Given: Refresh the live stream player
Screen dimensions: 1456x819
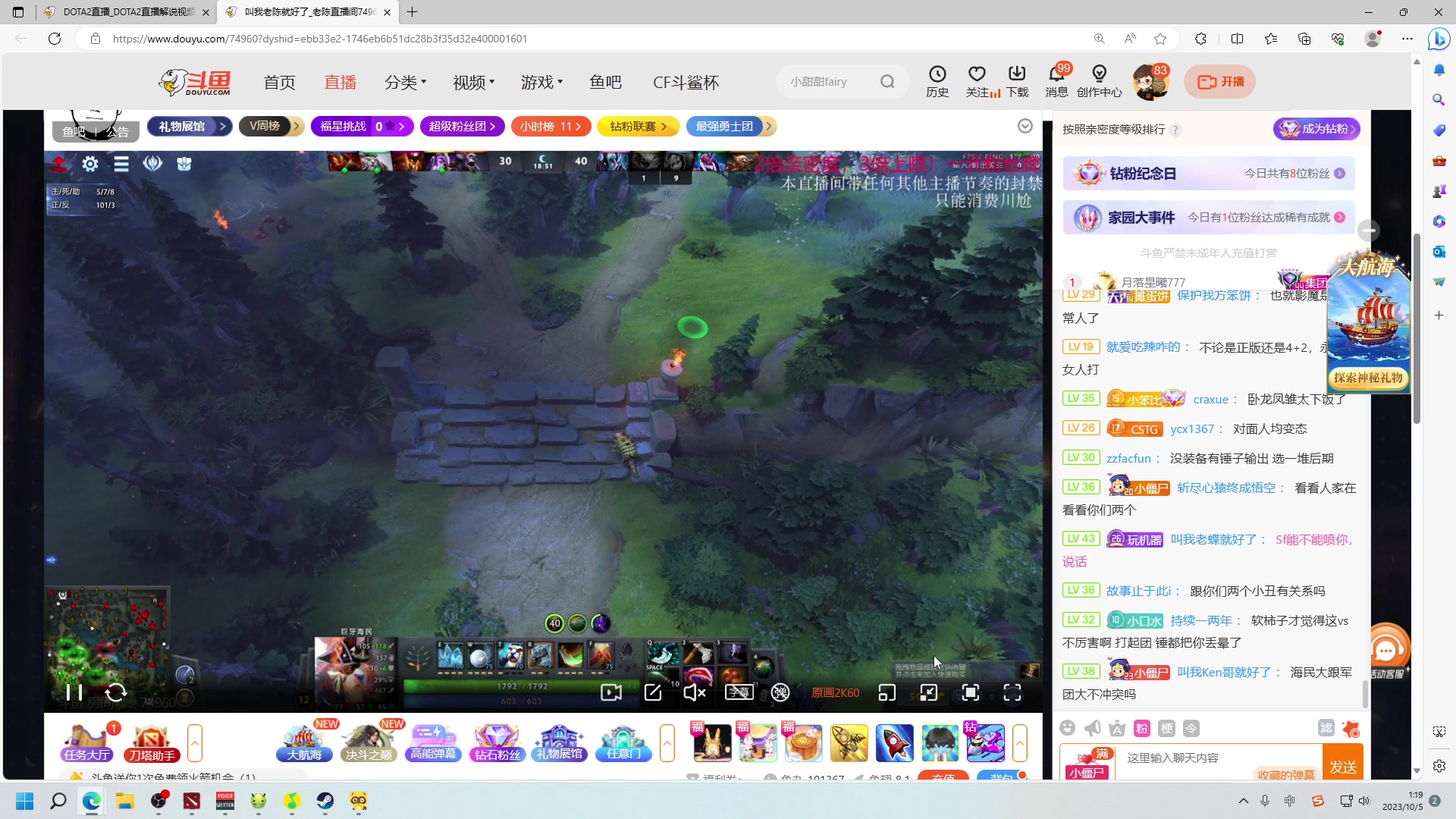Looking at the screenshot, I should 116,692.
